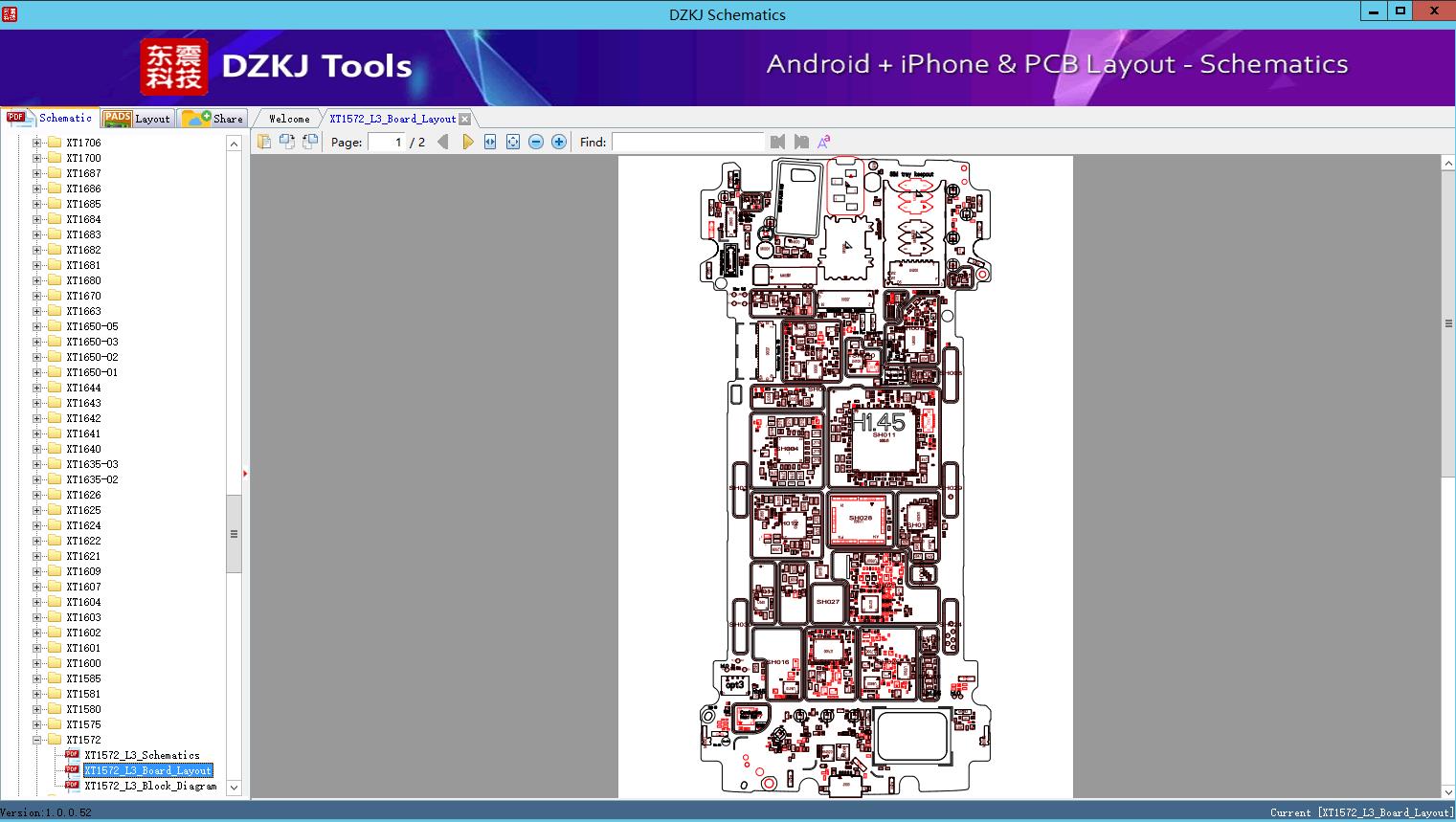Fit whole page in view icon
Image resolution: width=1456 pixels, height=822 pixels.
pos(513,142)
